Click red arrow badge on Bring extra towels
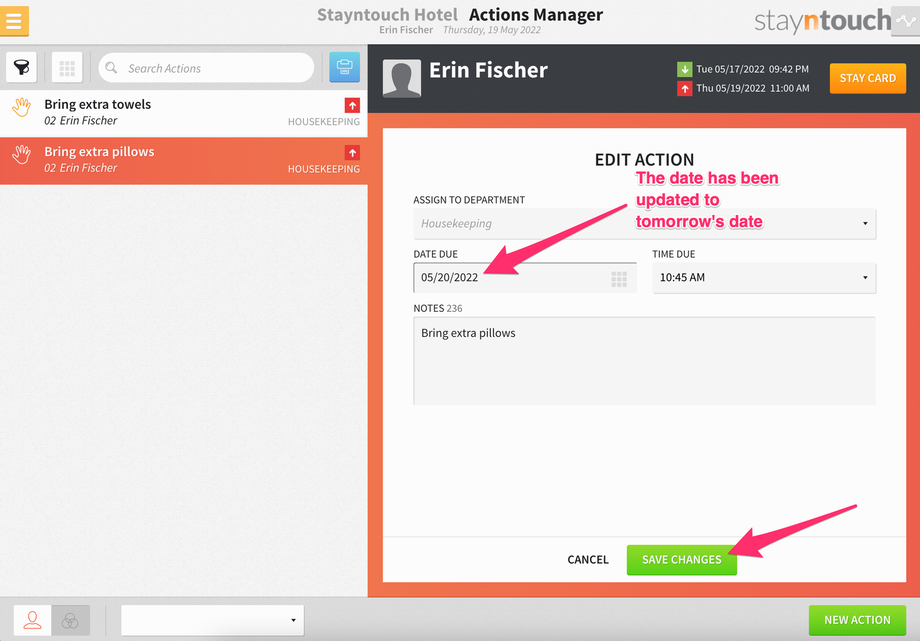920x641 pixels. (x=352, y=106)
